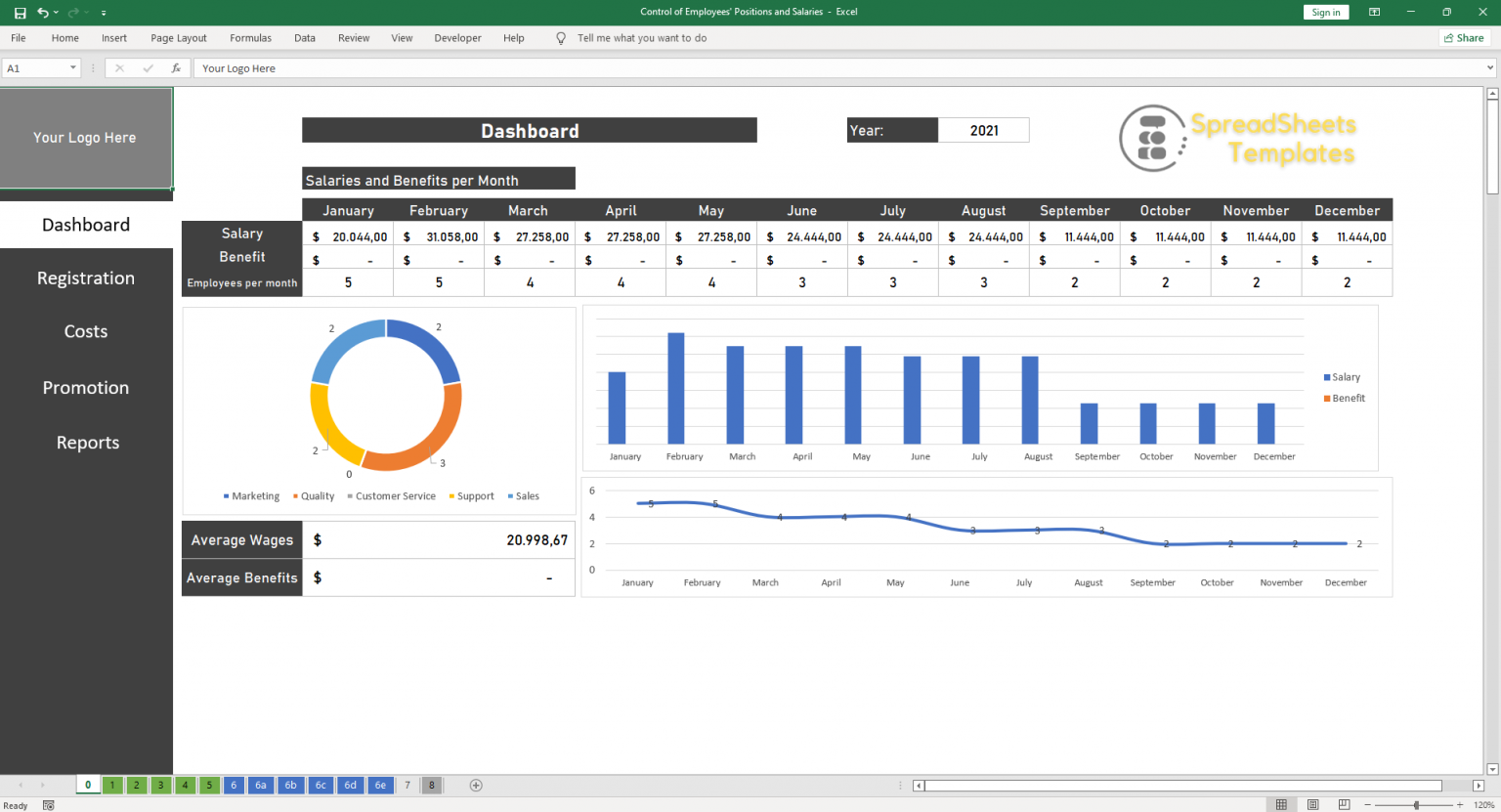1501x812 pixels.
Task: Select the sheet tab labeled 6a
Action: [260, 785]
